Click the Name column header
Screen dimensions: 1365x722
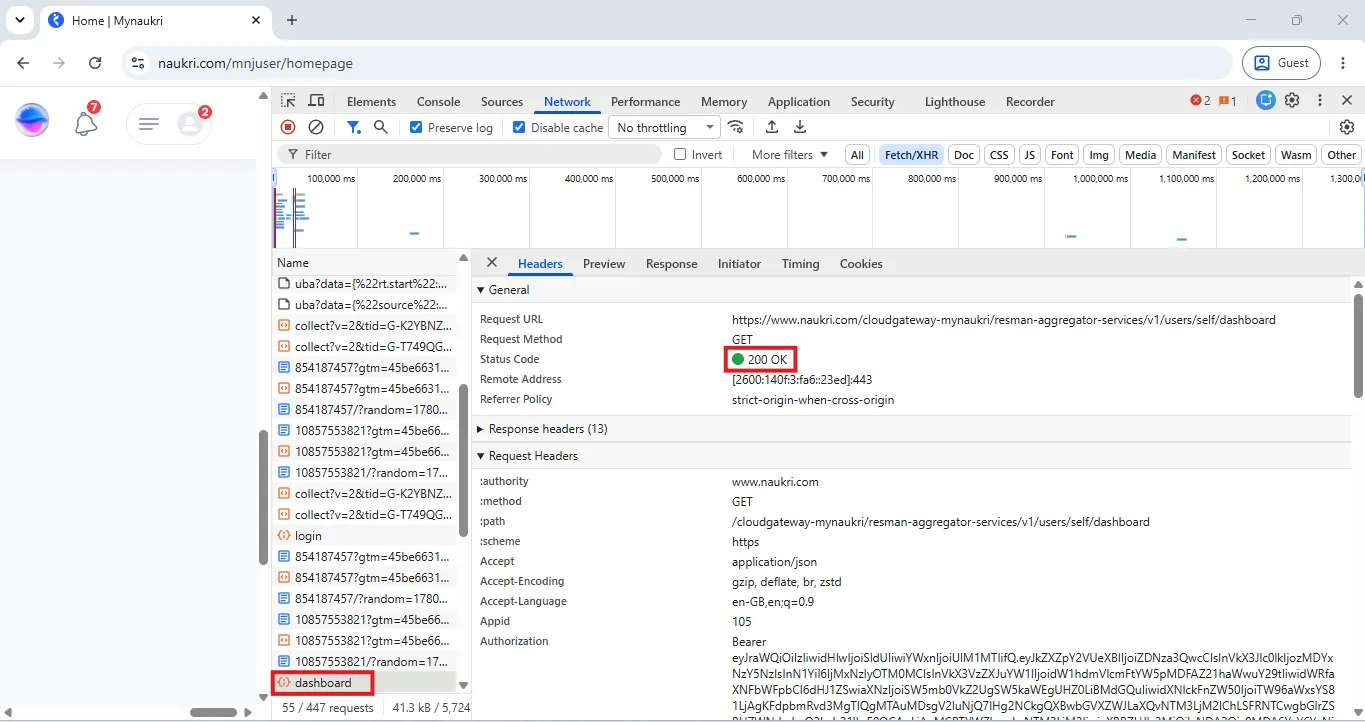click(364, 263)
